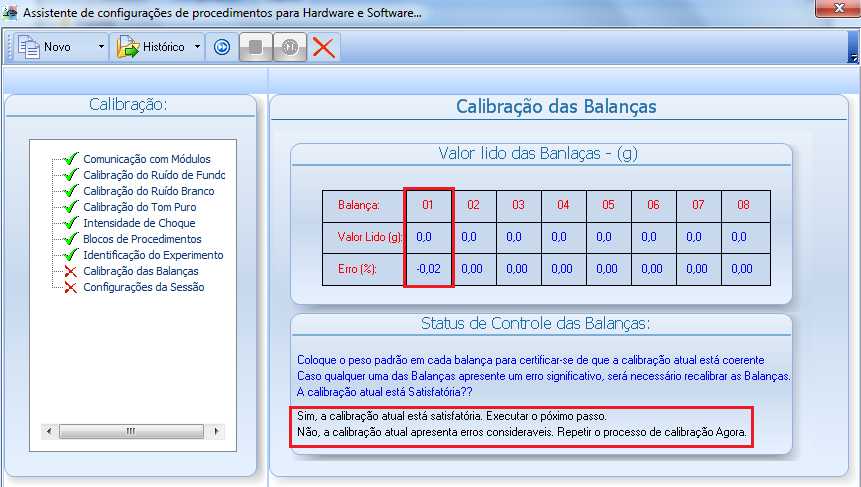Click Balança 04 header cell
861x487 pixels.
[563, 205]
